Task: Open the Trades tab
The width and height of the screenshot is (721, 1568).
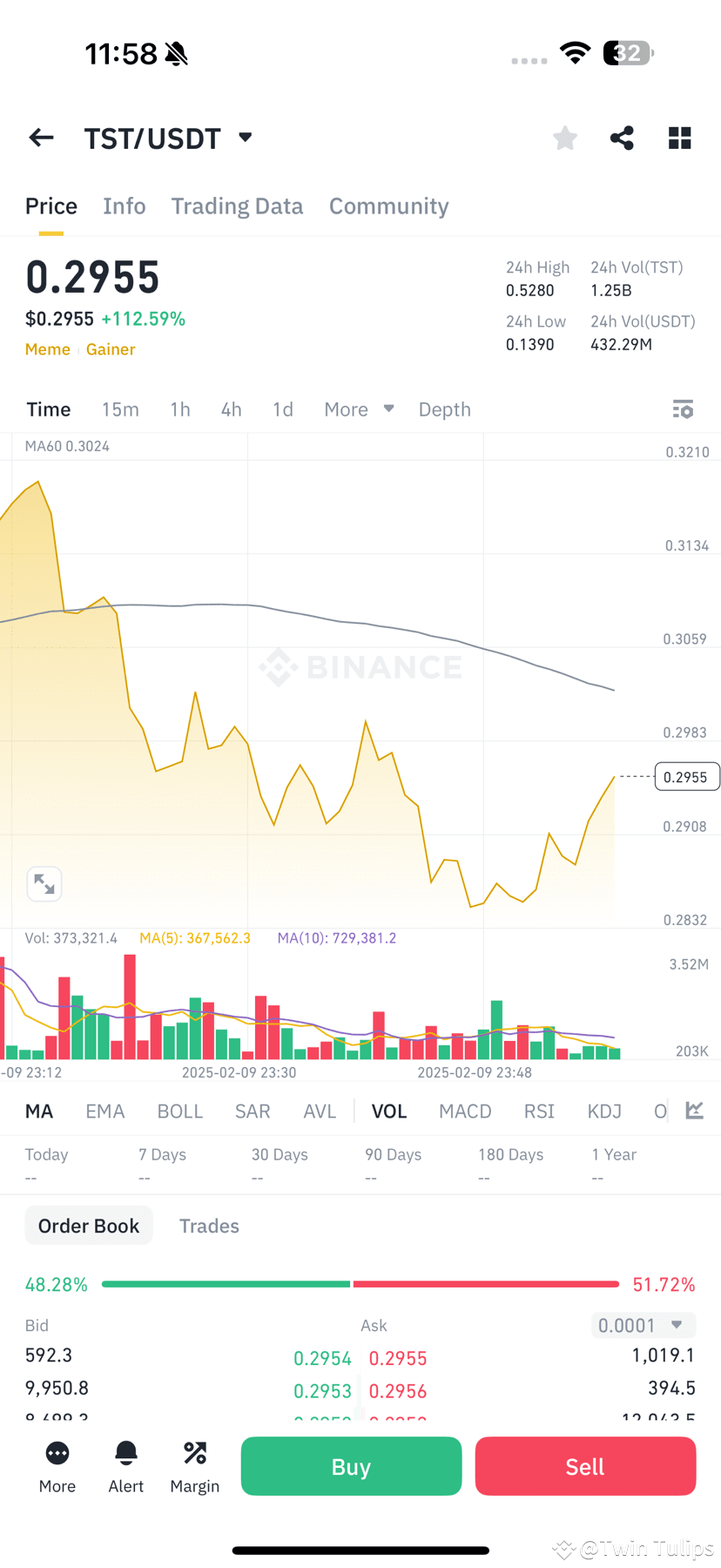Action: tap(209, 1226)
